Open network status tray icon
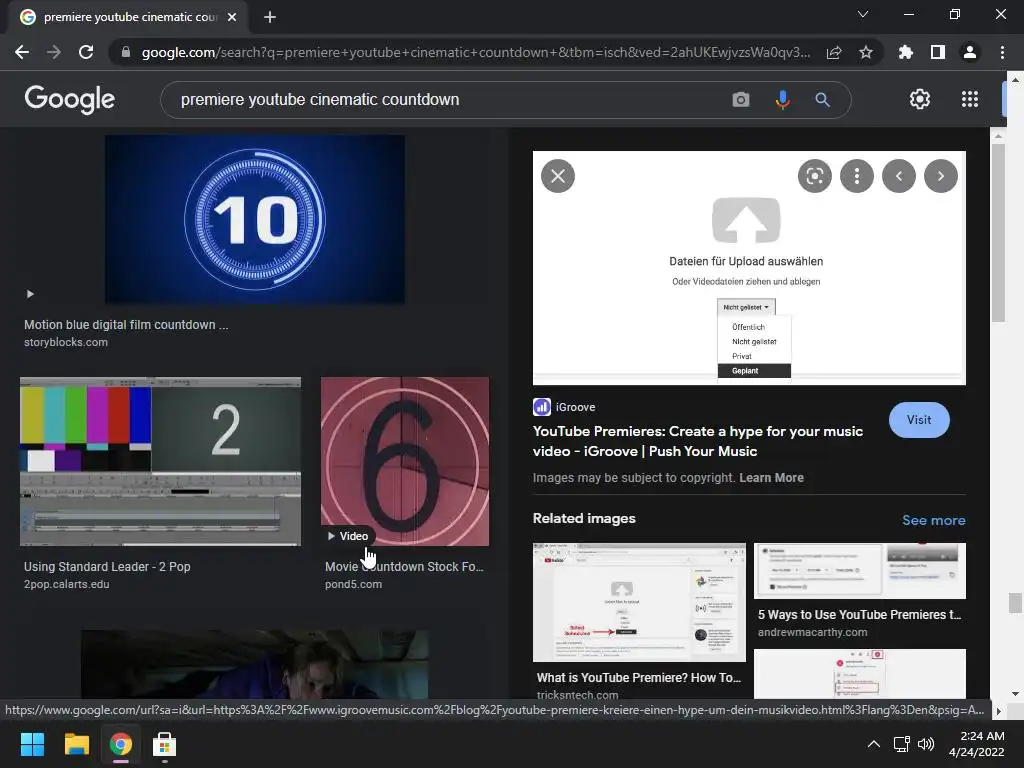 pos(901,744)
